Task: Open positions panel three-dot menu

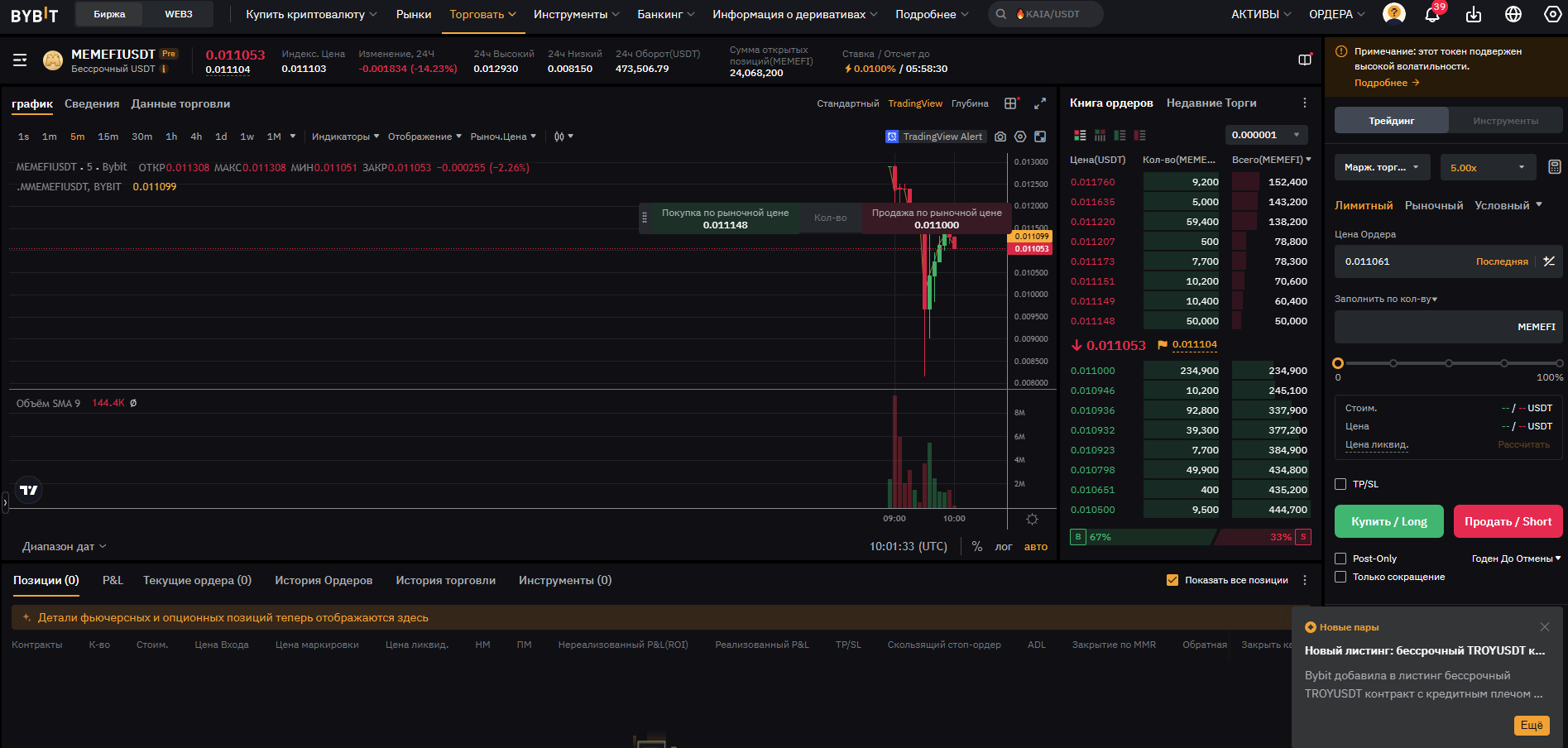Action: click(1305, 580)
